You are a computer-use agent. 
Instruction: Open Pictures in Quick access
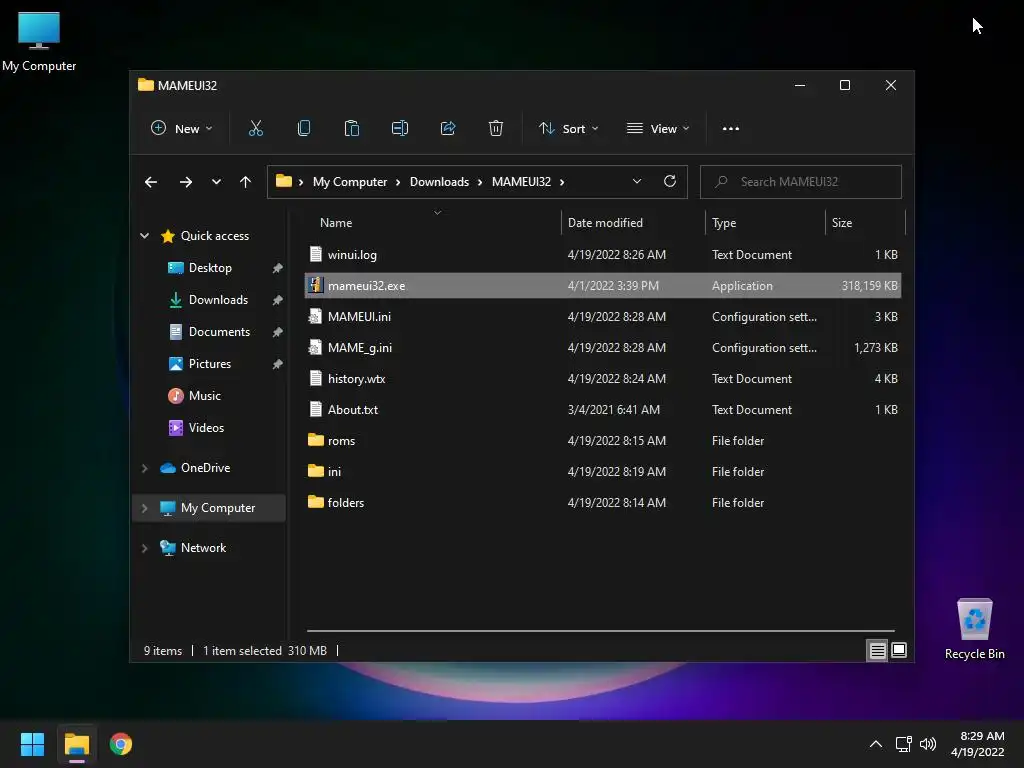click(x=210, y=364)
